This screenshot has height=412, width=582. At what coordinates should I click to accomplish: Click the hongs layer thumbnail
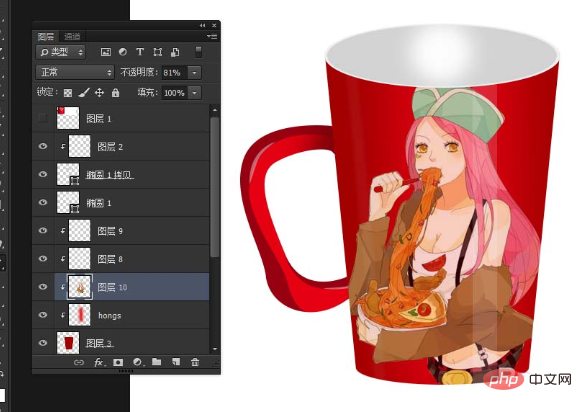point(79,315)
